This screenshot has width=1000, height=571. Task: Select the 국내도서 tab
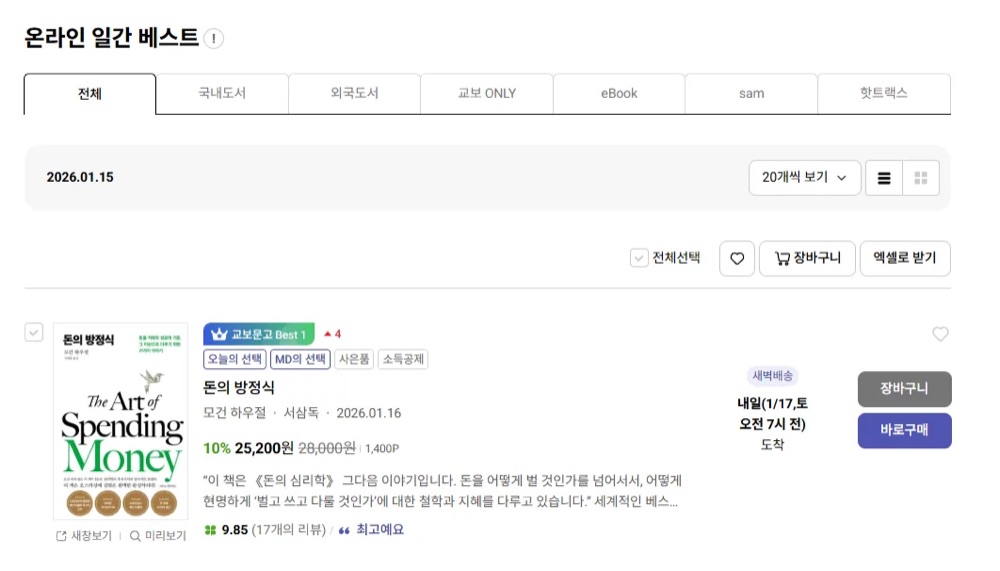(x=222, y=93)
